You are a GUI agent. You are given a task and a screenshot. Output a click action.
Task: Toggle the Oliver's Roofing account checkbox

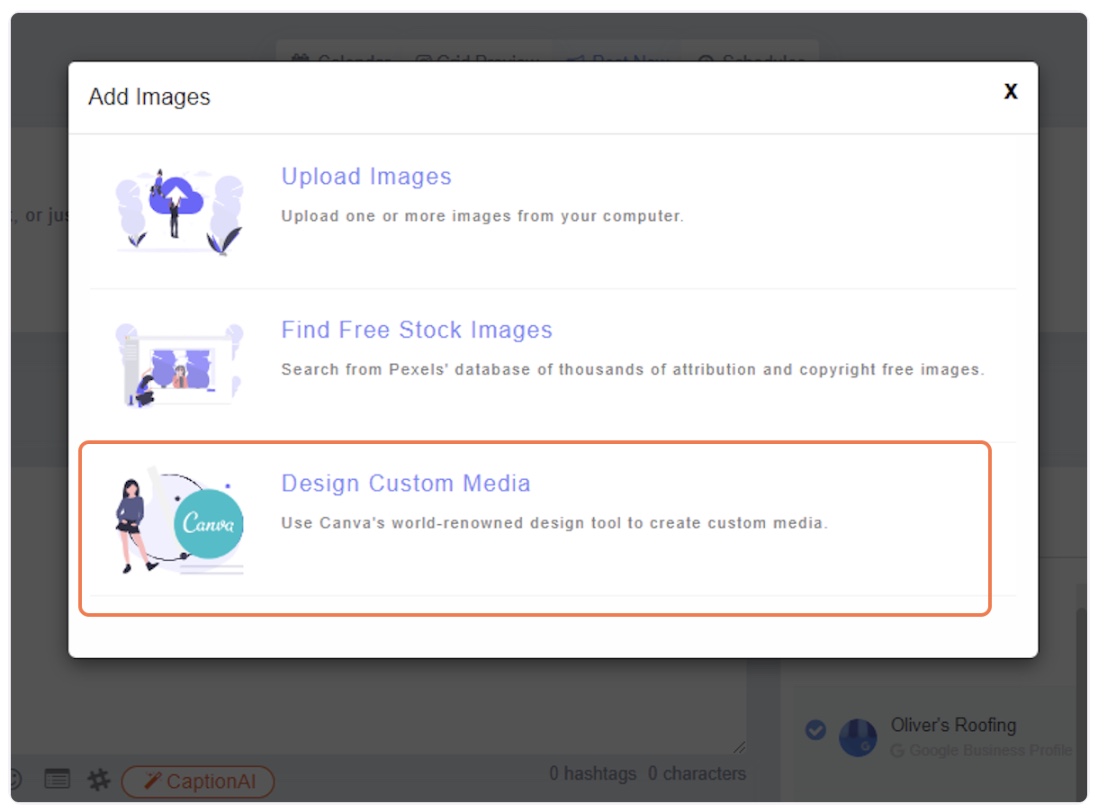click(816, 731)
